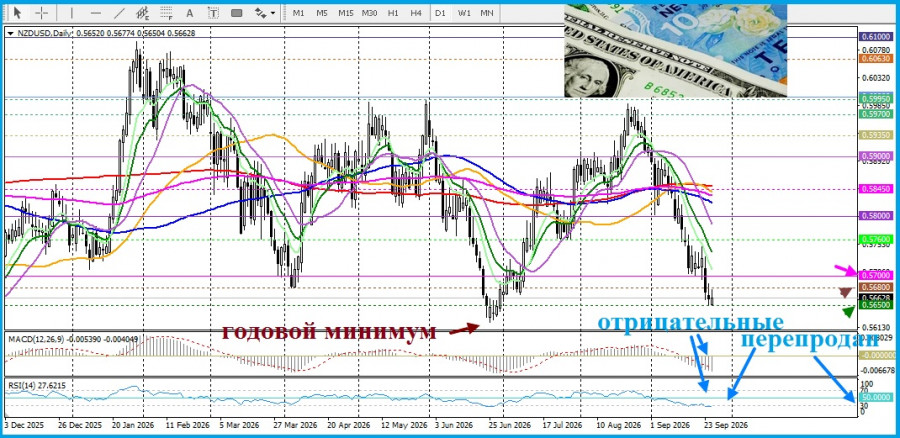Click the 0.60780 price scale value

pyautogui.click(x=874, y=49)
